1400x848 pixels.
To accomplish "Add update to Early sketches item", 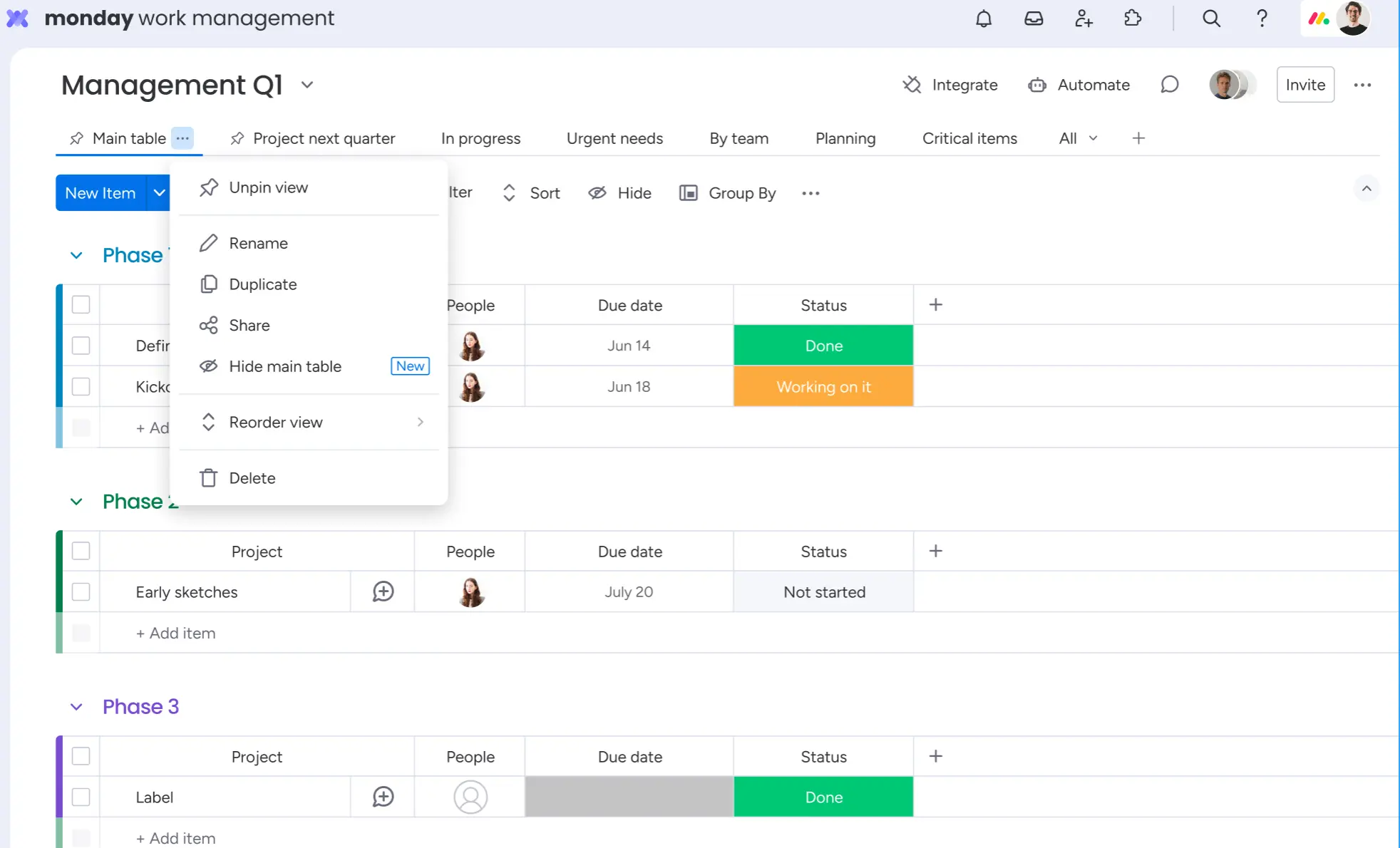I will pyautogui.click(x=383, y=591).
